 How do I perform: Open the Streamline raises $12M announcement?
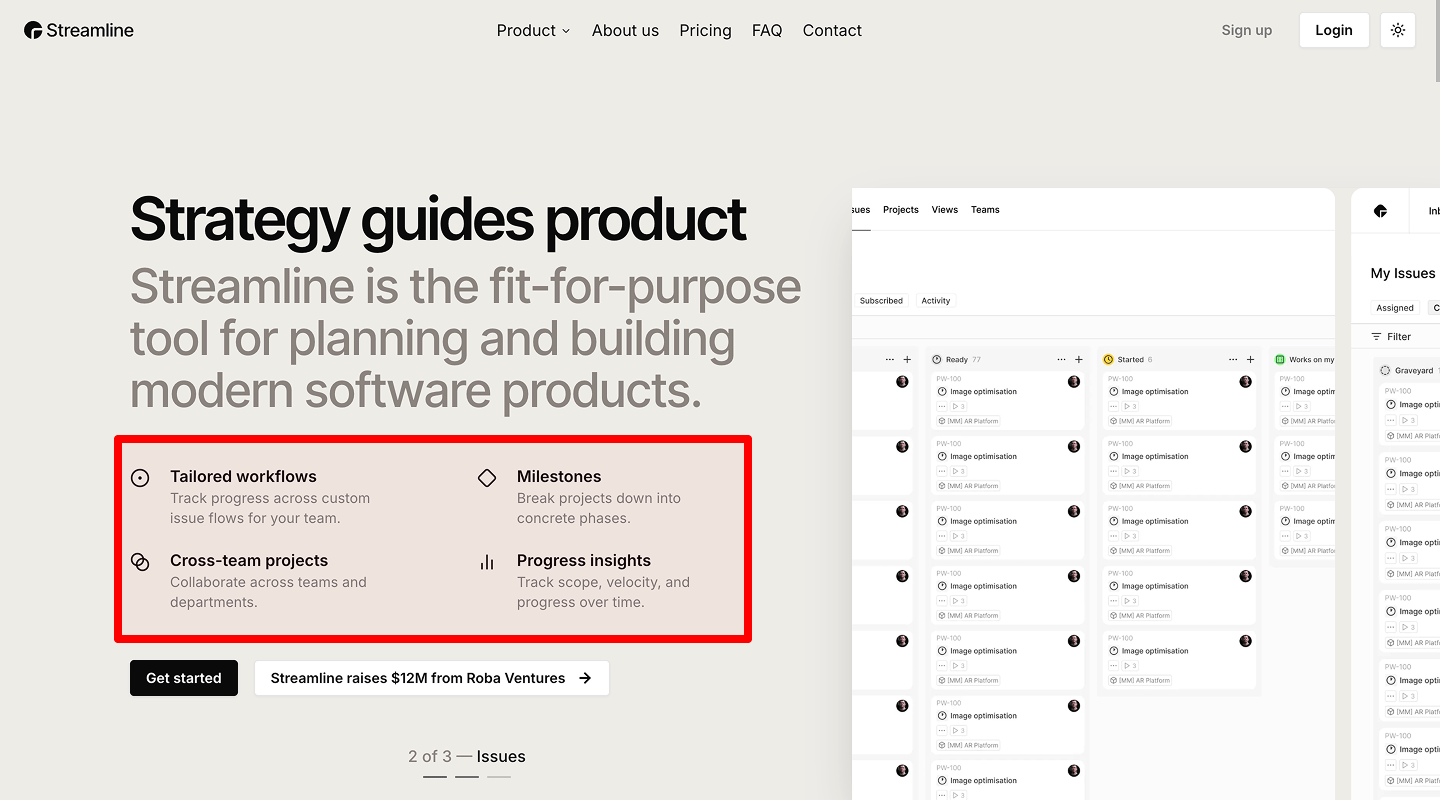[x=431, y=678]
